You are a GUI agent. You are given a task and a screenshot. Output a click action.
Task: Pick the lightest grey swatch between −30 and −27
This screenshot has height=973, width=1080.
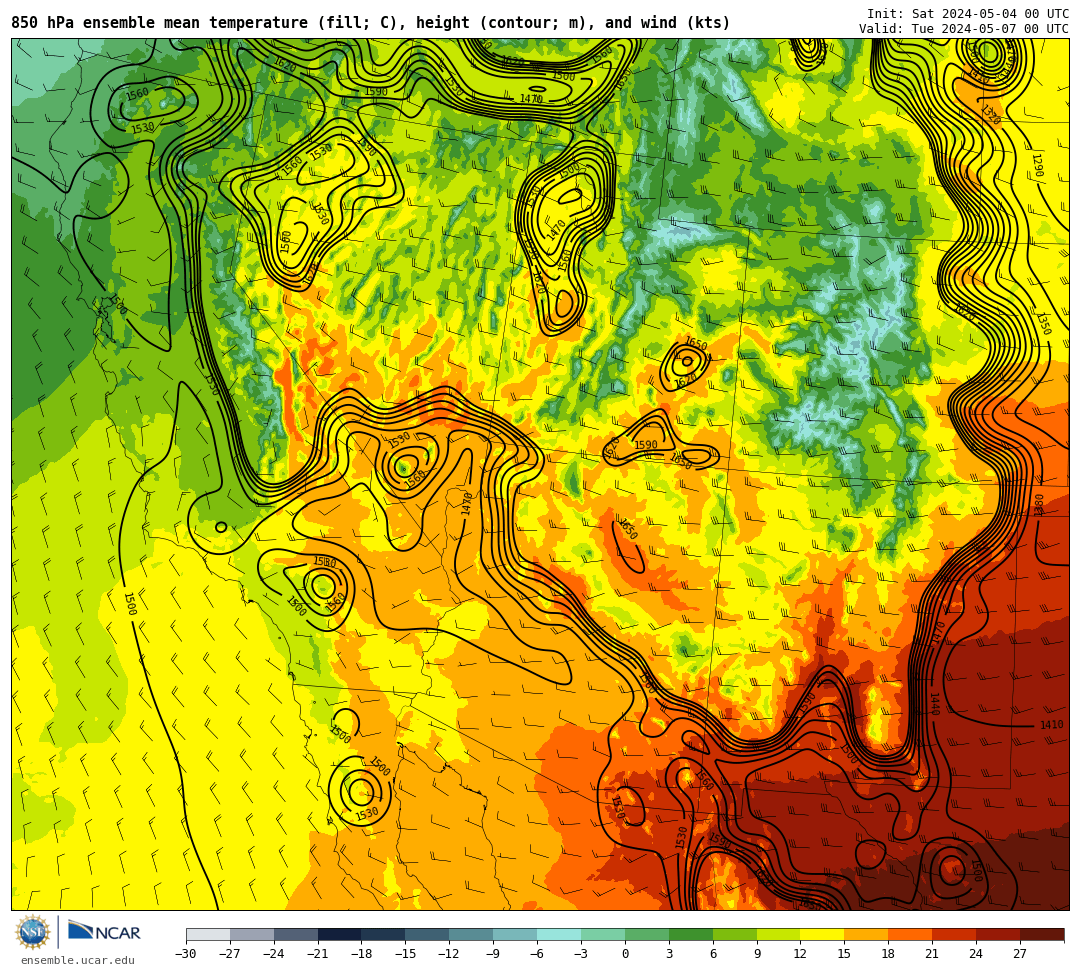coord(208,934)
